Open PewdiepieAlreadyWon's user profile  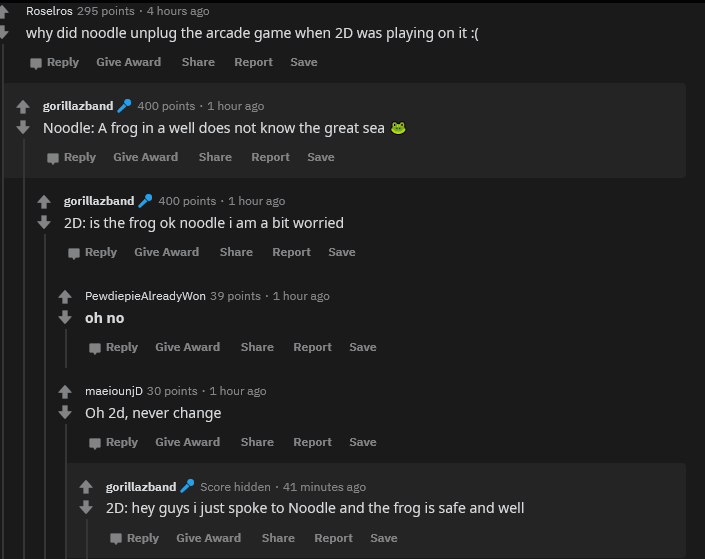click(145, 296)
